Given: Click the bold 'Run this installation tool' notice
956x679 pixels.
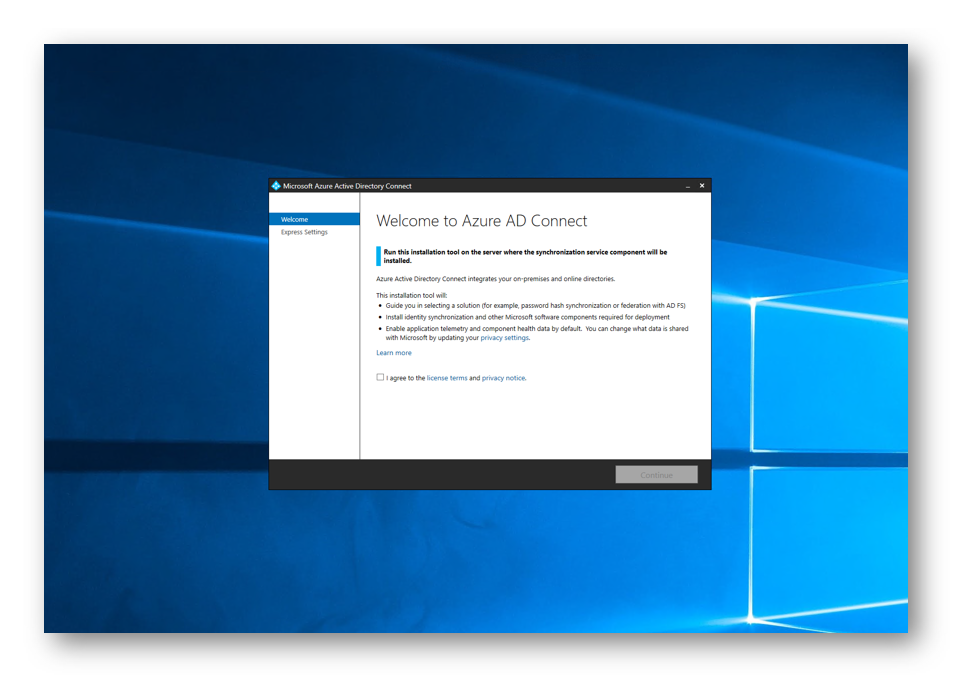Looking at the screenshot, I should click(525, 256).
